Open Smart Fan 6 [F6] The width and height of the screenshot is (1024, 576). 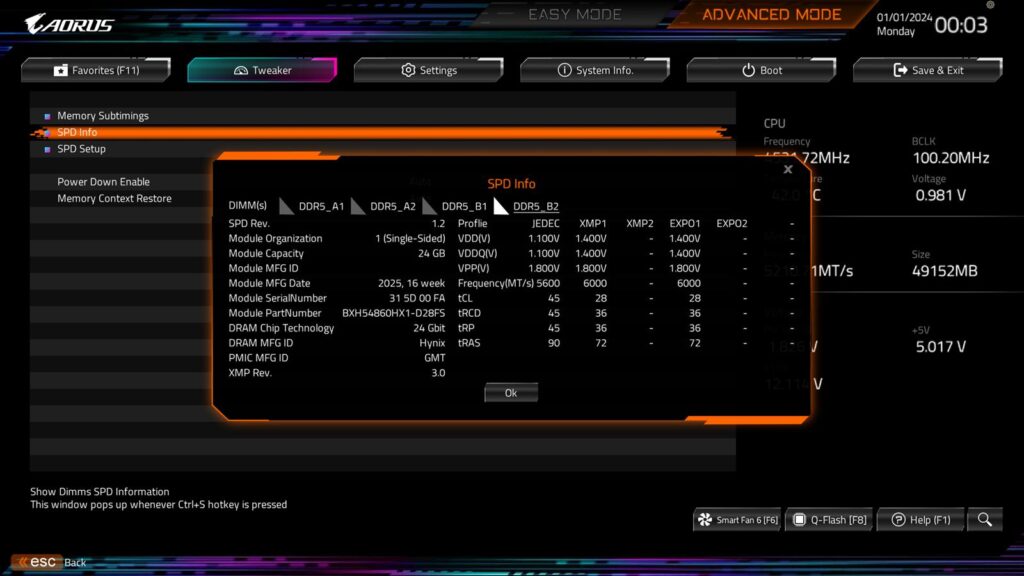coord(737,520)
